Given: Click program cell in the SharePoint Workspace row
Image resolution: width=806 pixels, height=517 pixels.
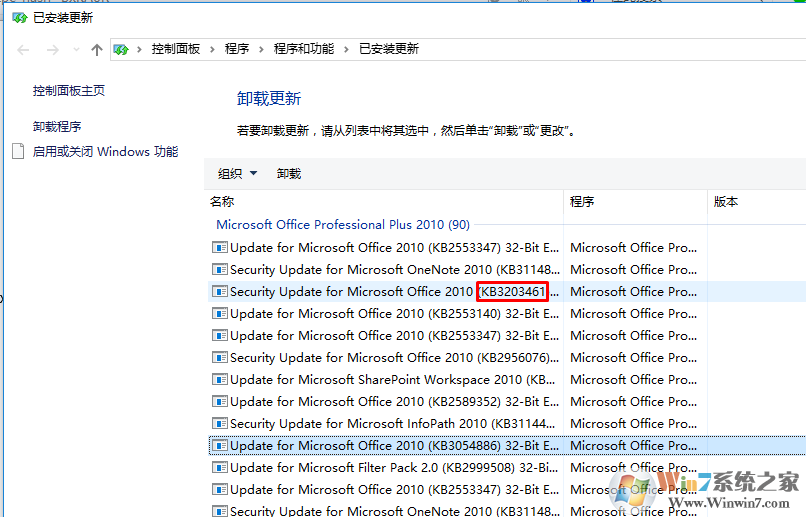Looking at the screenshot, I should (634, 380).
